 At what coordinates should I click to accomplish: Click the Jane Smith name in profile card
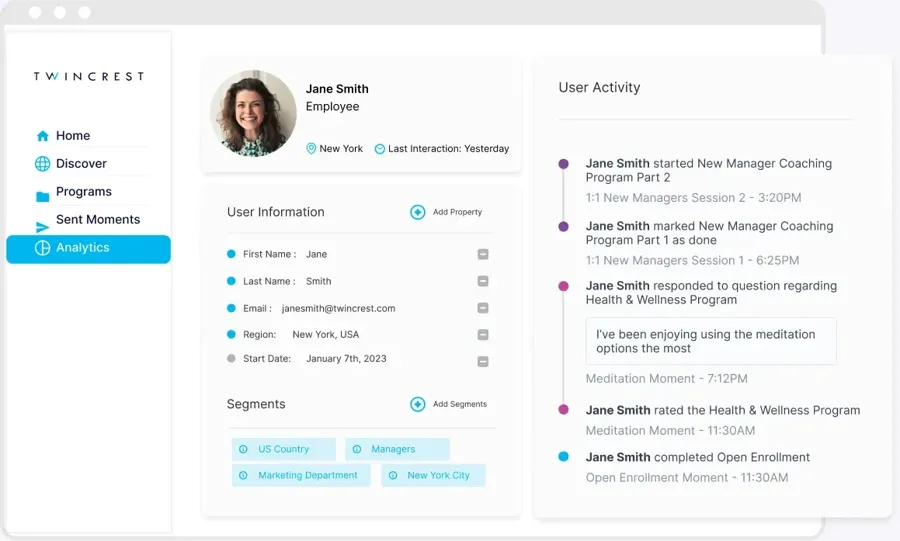point(337,89)
